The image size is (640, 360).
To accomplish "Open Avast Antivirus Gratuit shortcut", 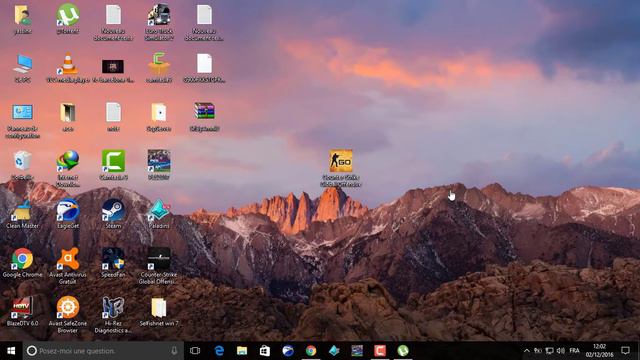I will pos(68,259).
